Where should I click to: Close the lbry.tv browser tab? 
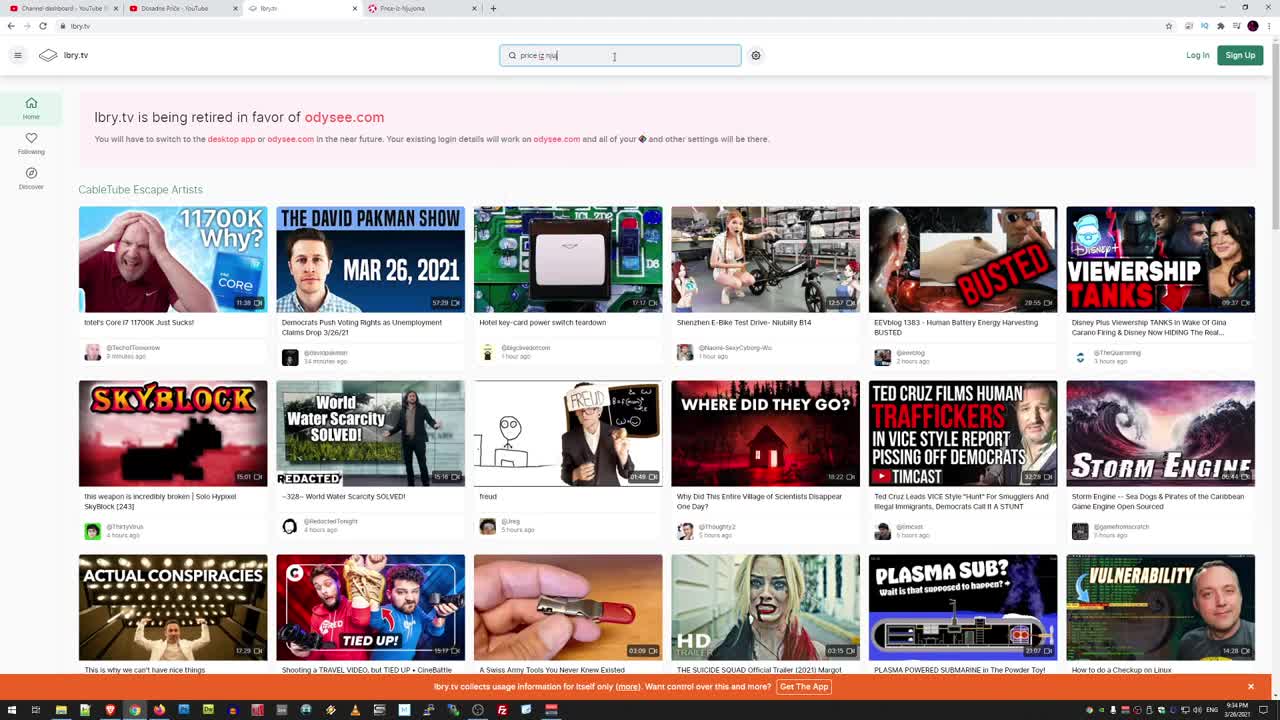[354, 8]
